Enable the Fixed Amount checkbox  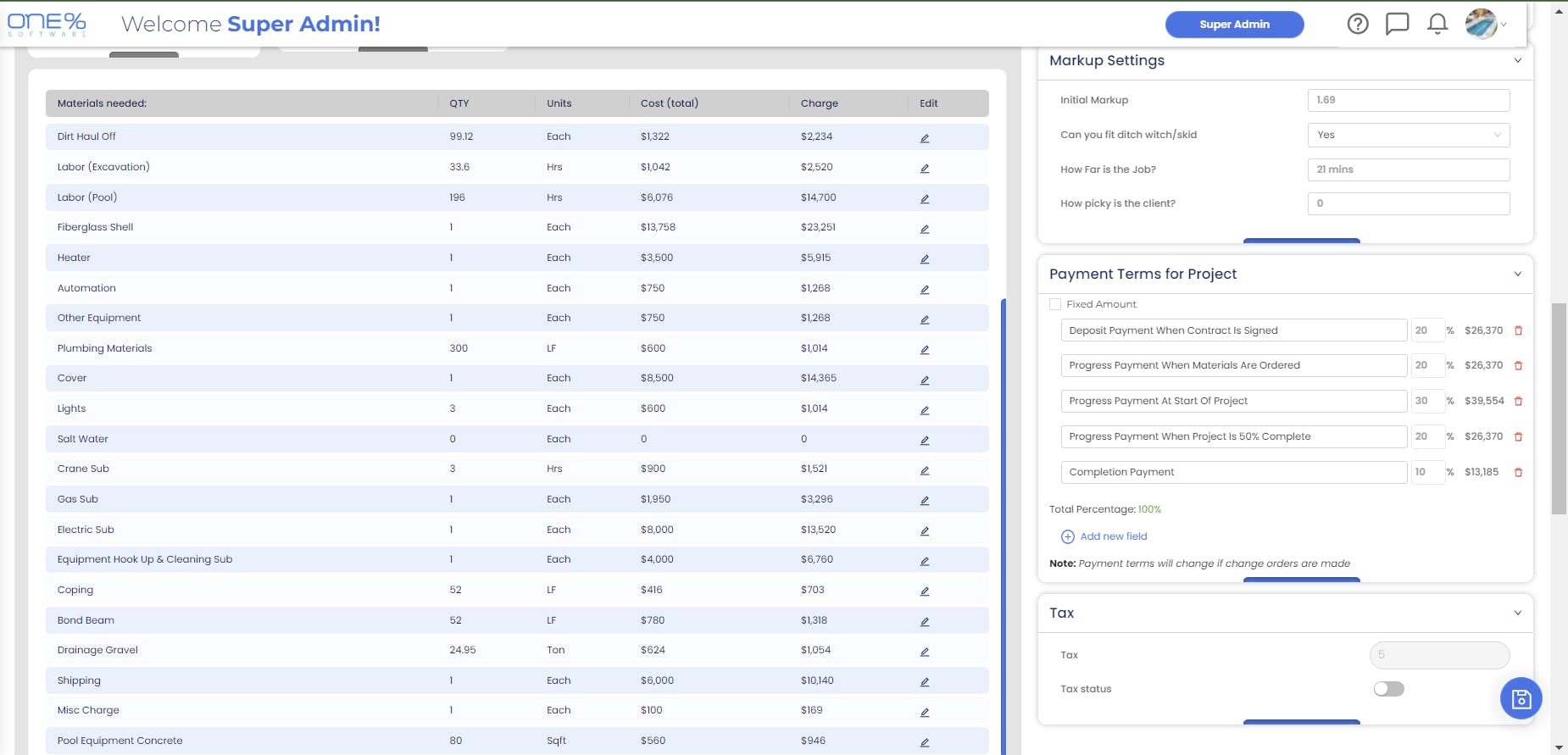(1055, 304)
